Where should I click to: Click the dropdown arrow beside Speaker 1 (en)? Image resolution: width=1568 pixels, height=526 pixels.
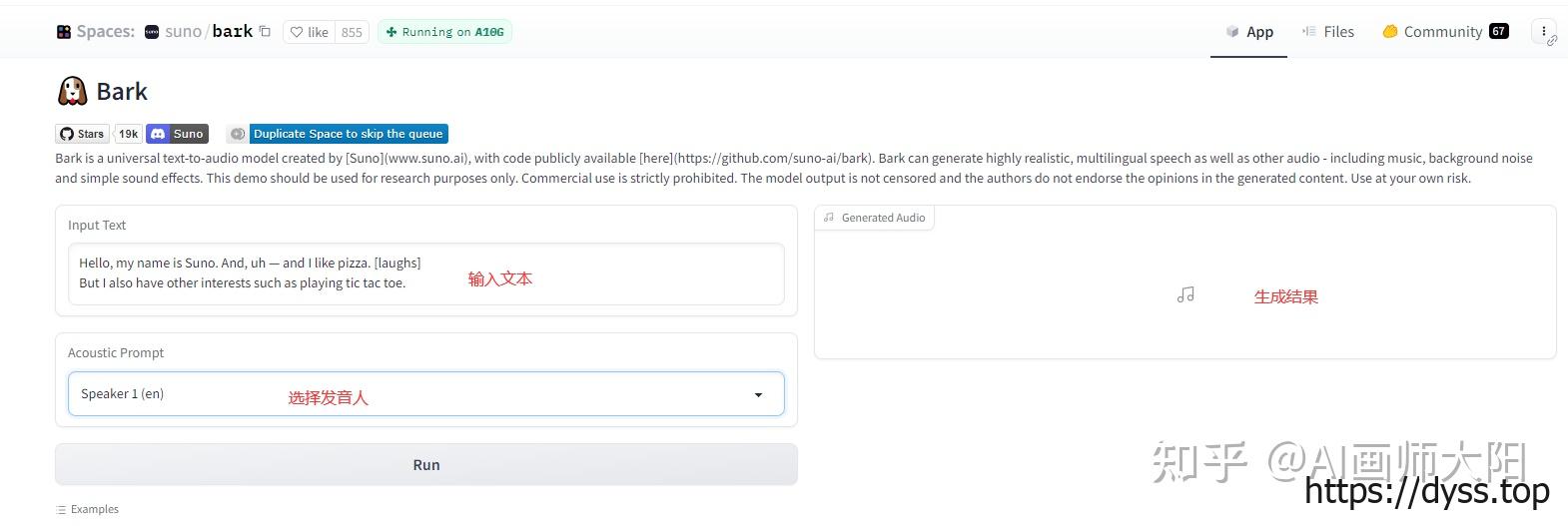(758, 395)
